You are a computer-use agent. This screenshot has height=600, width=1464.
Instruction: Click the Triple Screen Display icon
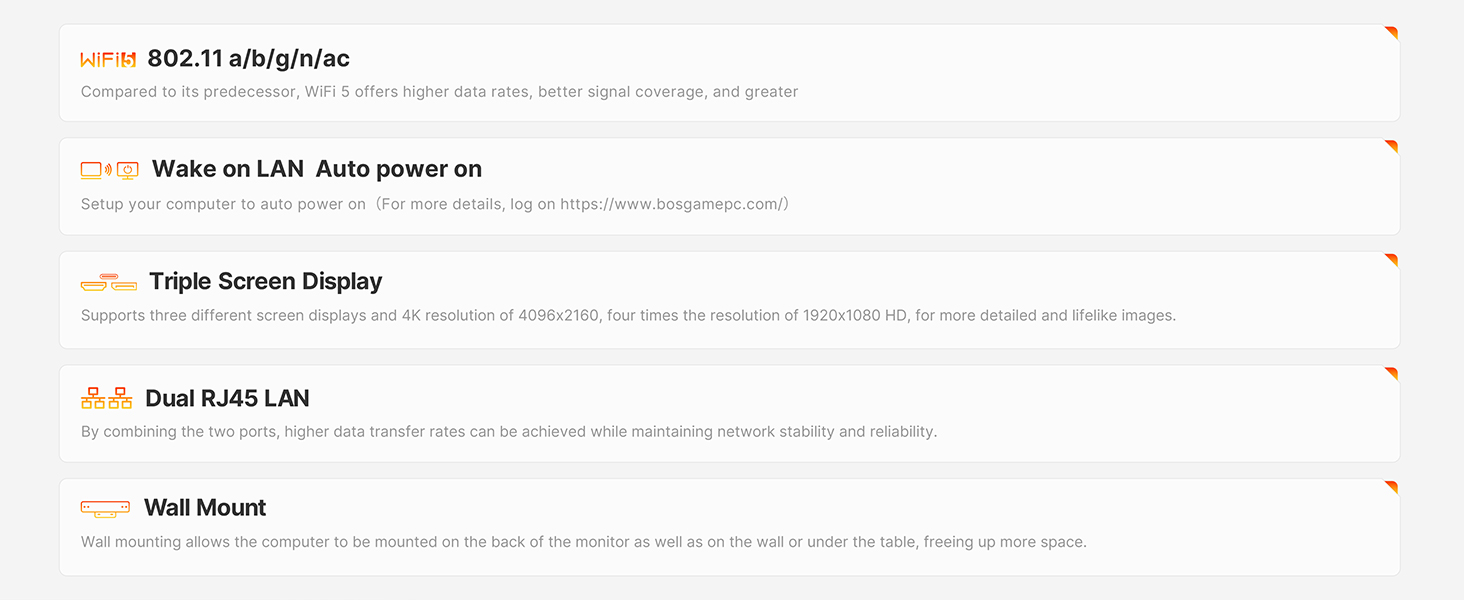[x=108, y=282]
